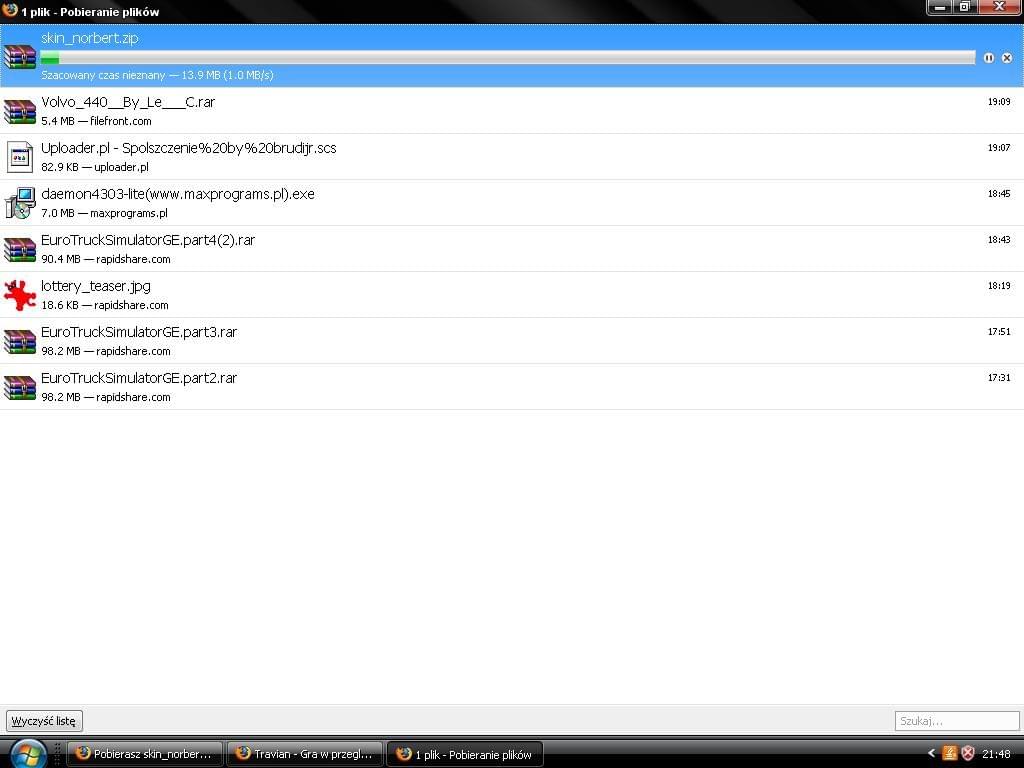Image resolution: width=1024 pixels, height=768 pixels.
Task: Click the red lottery_teaser.jpg image icon
Action: (x=20, y=295)
